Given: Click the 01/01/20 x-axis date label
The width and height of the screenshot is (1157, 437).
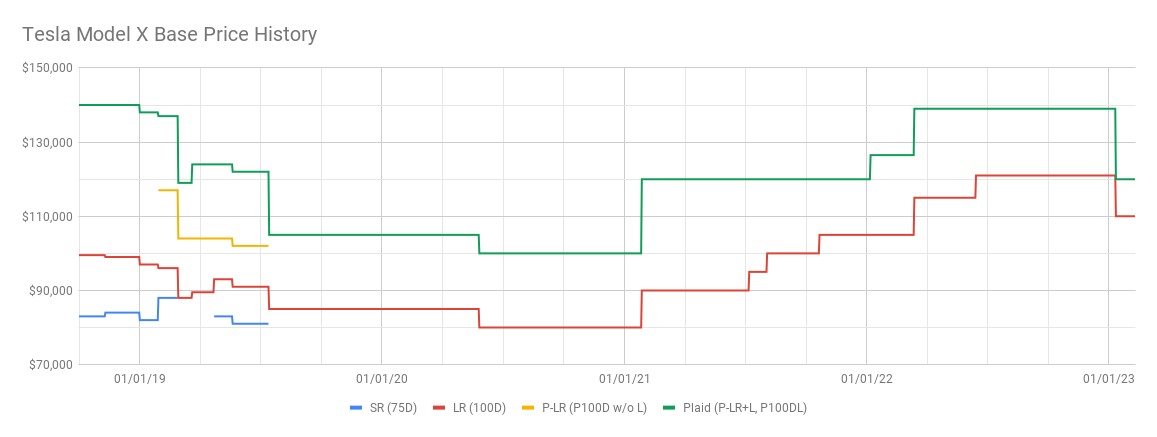Looking at the screenshot, I should [381, 379].
